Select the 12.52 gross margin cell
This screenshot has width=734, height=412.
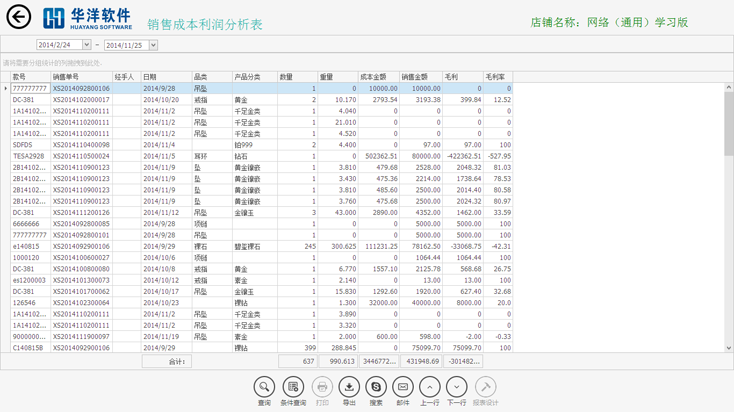click(498, 100)
